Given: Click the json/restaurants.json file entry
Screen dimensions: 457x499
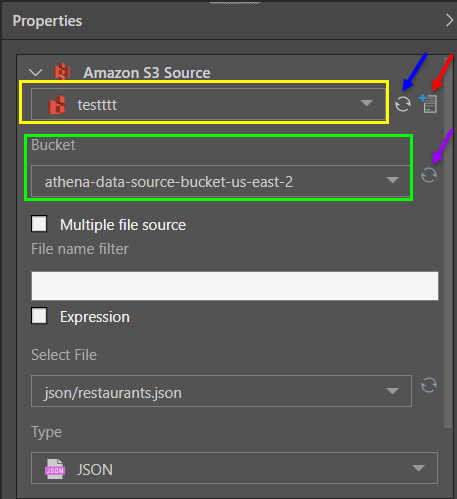Looking at the screenshot, I should (113, 393).
